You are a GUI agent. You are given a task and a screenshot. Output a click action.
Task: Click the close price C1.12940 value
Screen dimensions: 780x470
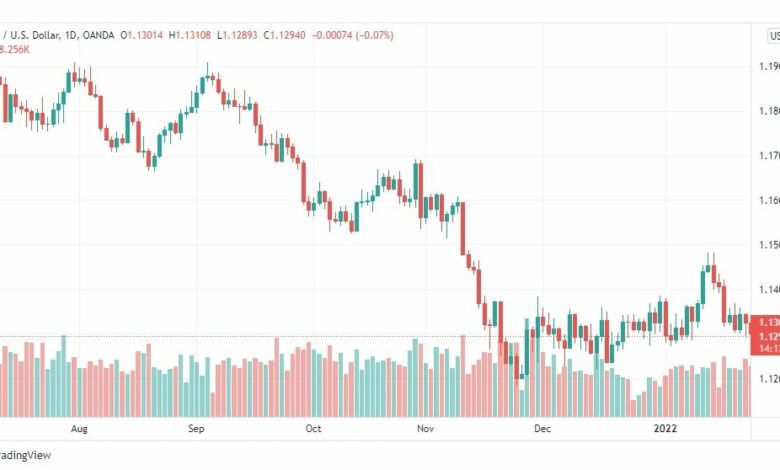pyautogui.click(x=285, y=35)
